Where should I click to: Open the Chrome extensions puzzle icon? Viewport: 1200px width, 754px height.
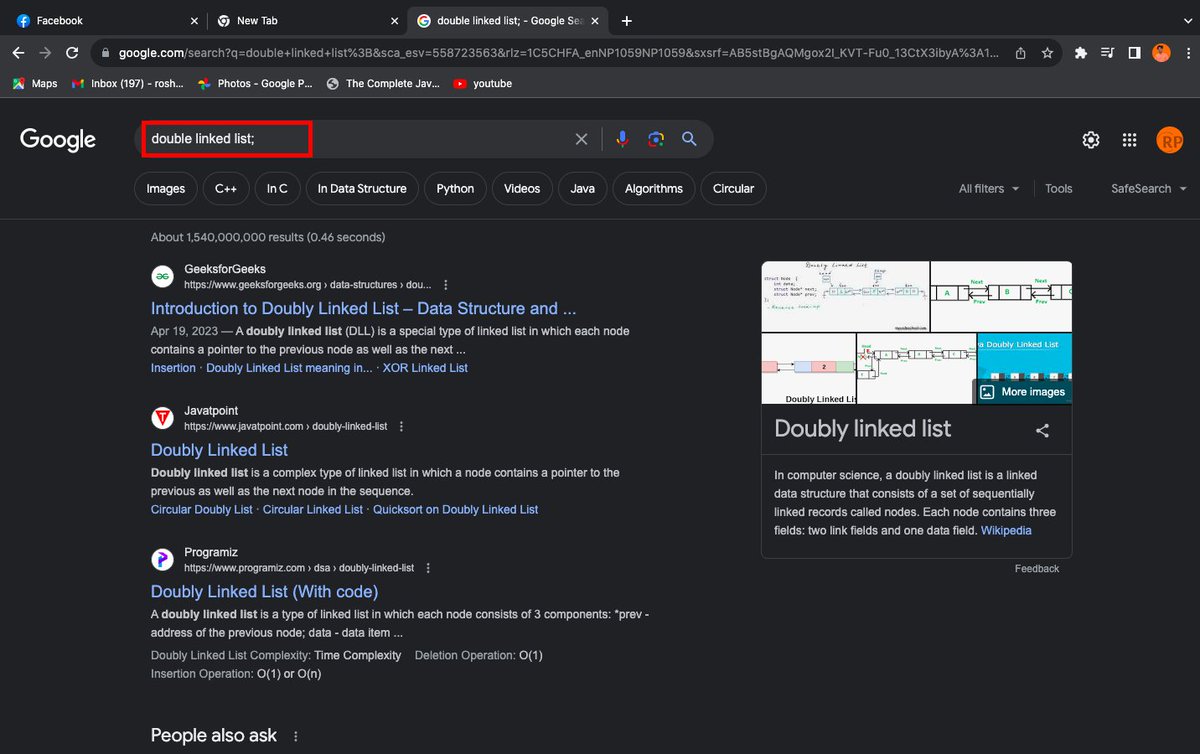point(1081,53)
